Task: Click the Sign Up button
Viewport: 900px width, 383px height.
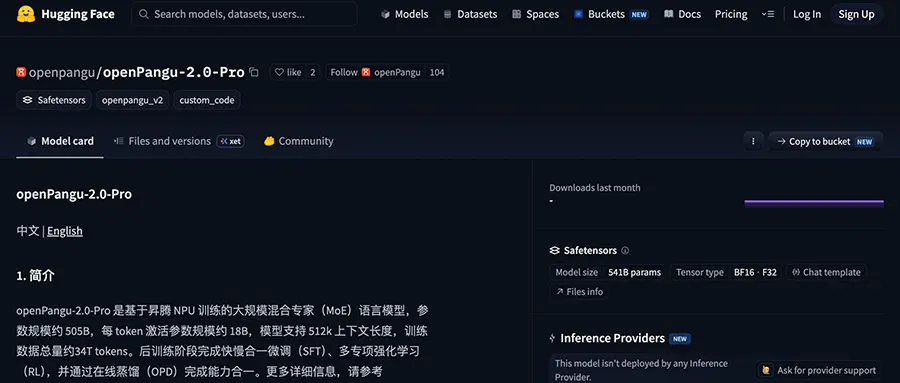Action: click(x=856, y=14)
